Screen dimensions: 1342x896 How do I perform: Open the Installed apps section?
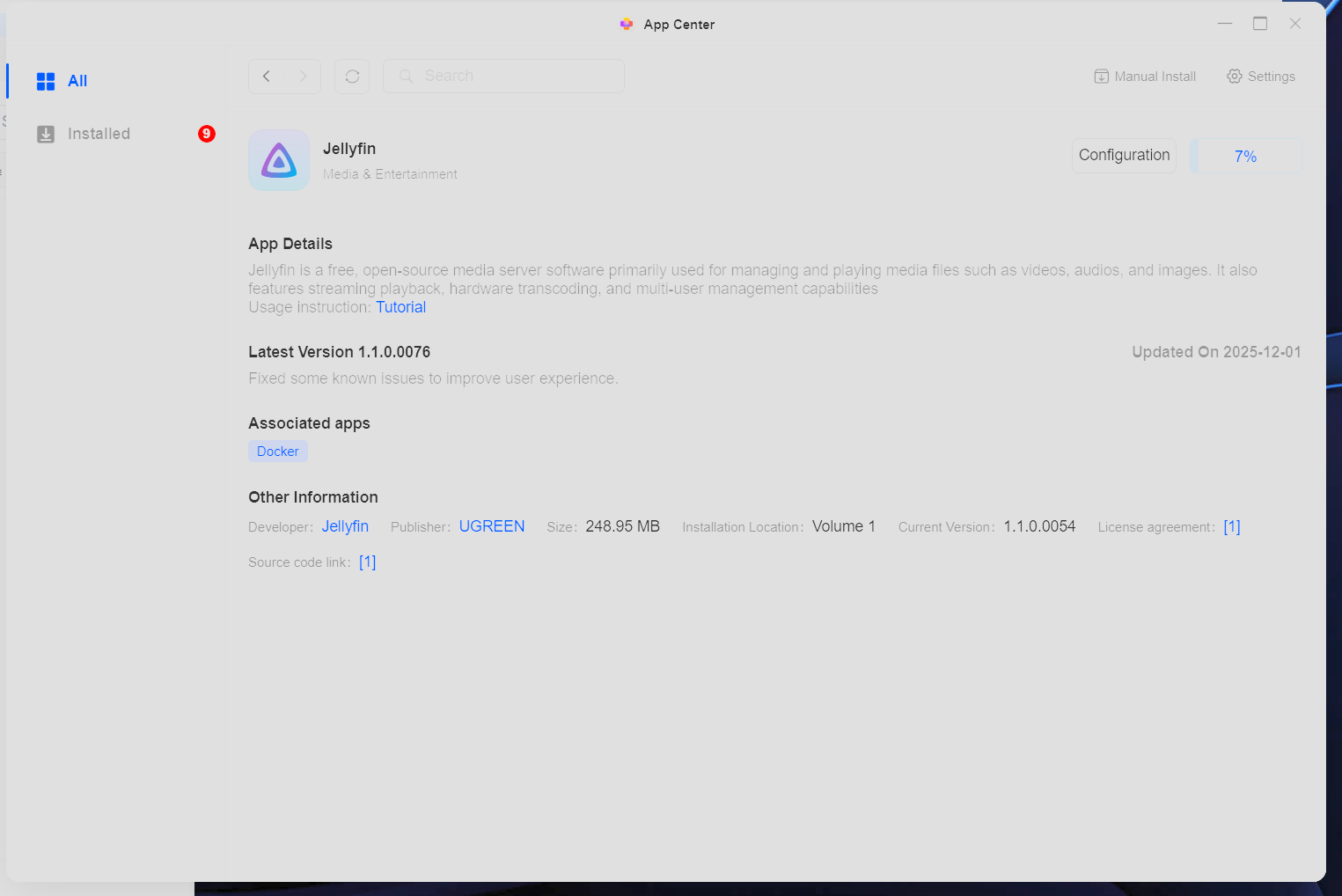pyautogui.click(x=99, y=134)
